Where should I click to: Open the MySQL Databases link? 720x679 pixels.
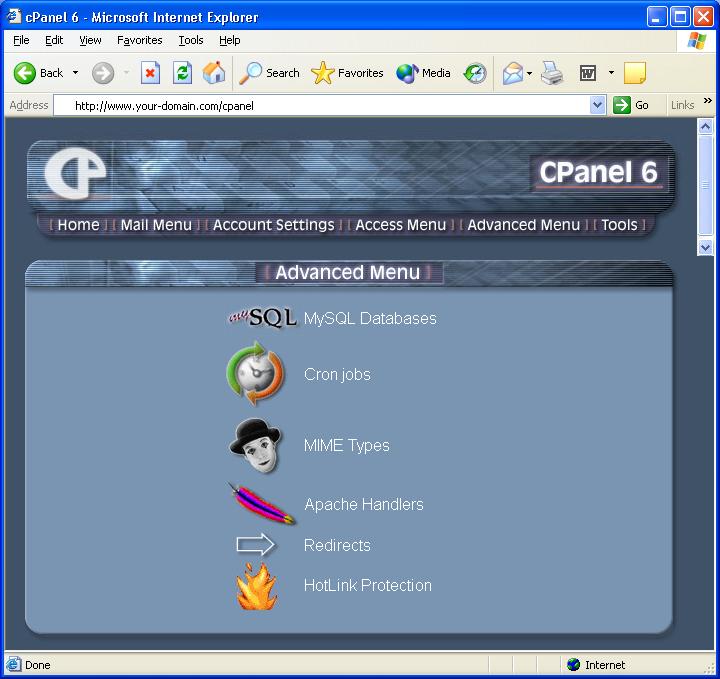pos(370,318)
